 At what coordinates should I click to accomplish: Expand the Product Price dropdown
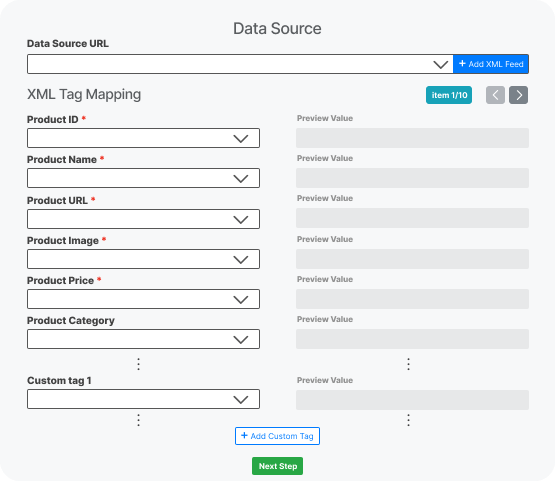click(143, 299)
